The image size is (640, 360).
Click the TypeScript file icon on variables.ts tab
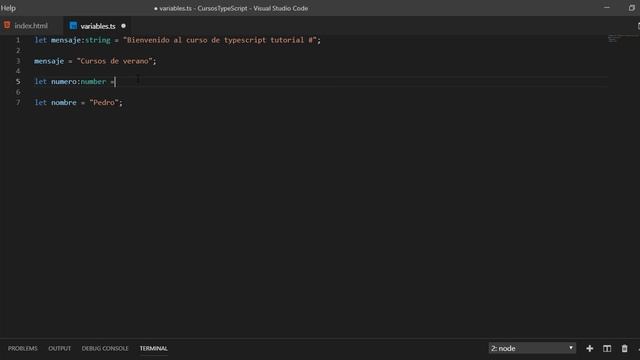point(73,26)
